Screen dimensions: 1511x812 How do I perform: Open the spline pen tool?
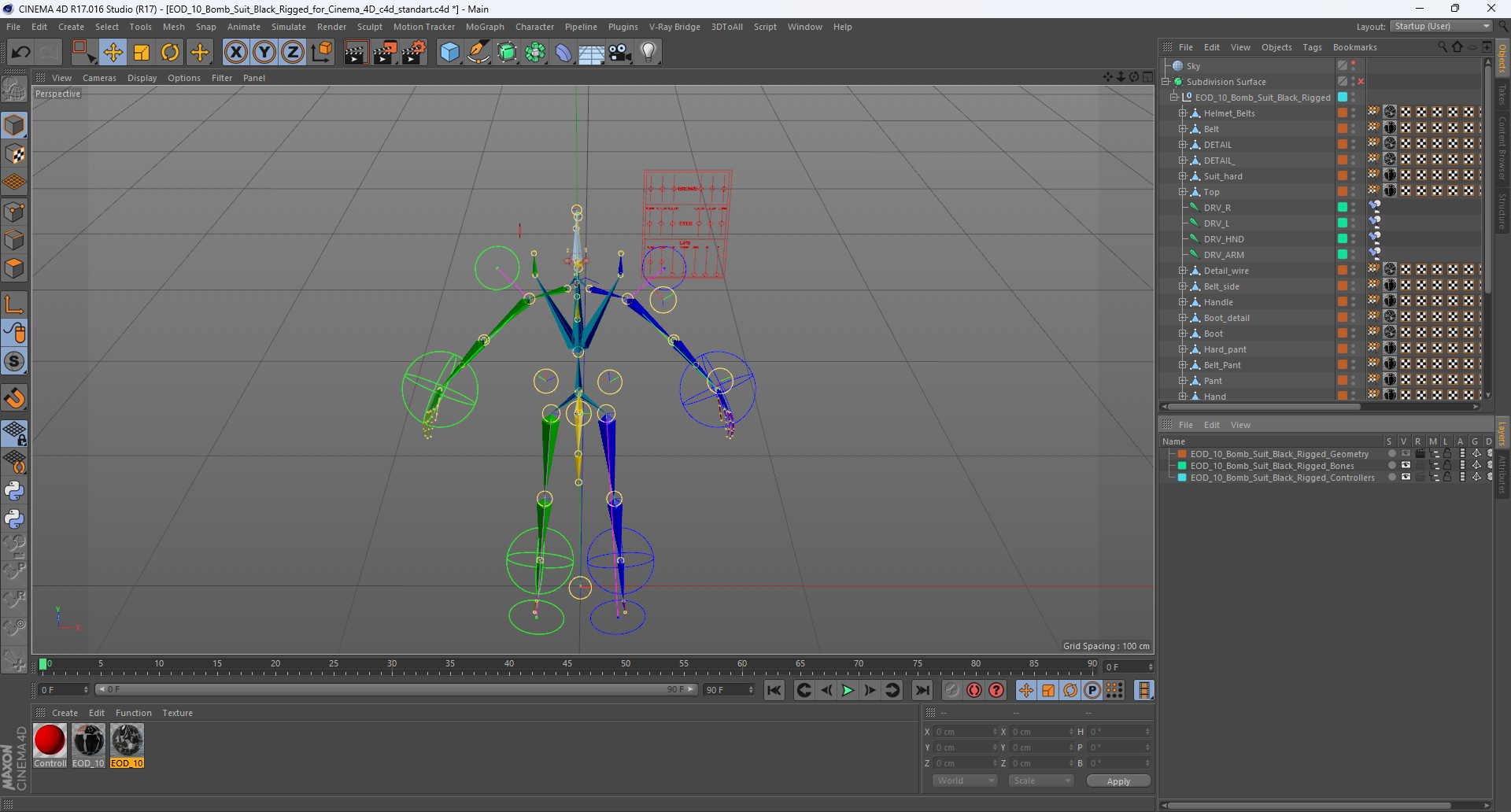pos(478,53)
